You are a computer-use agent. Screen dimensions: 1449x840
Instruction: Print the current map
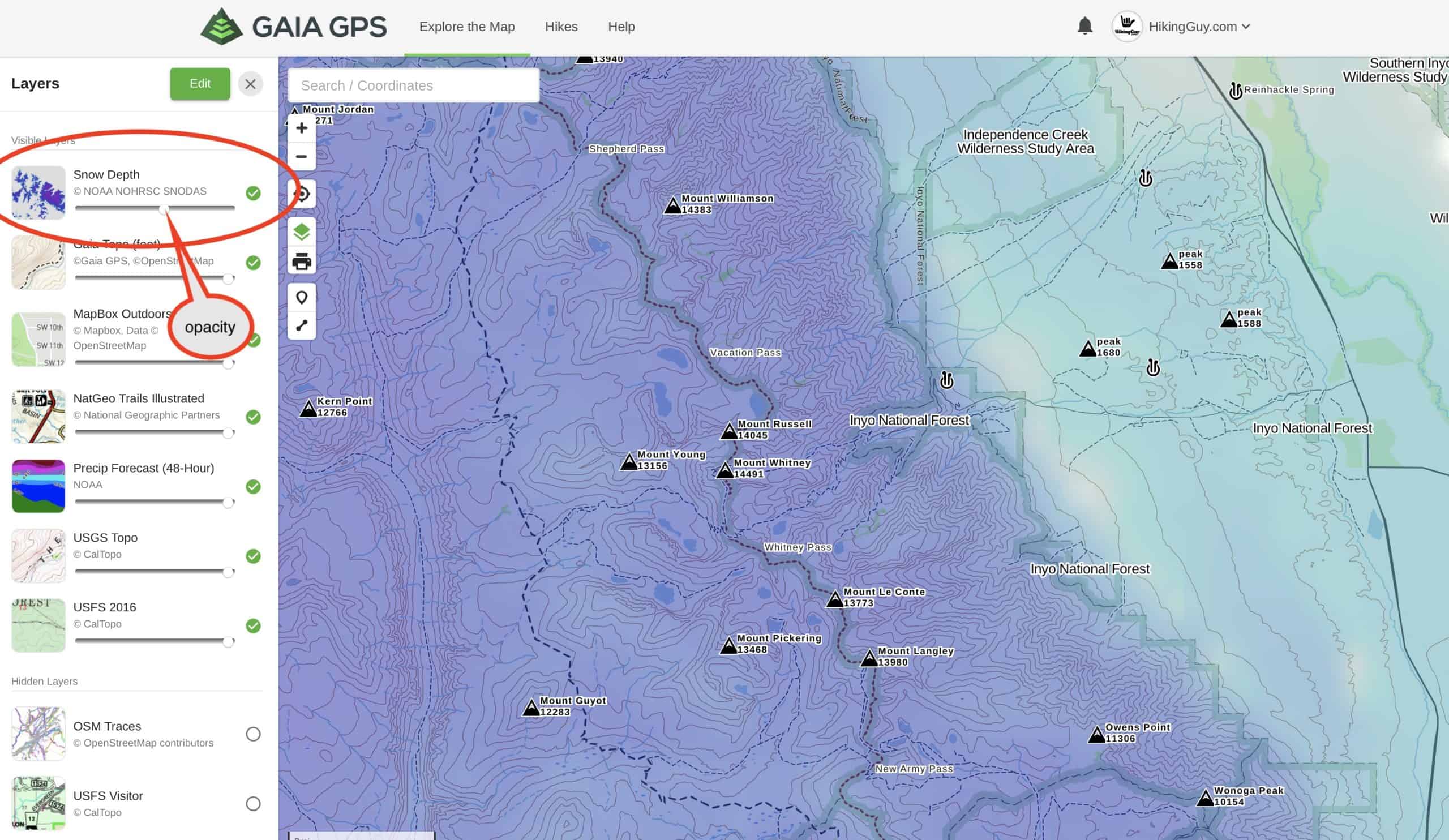tap(301, 262)
